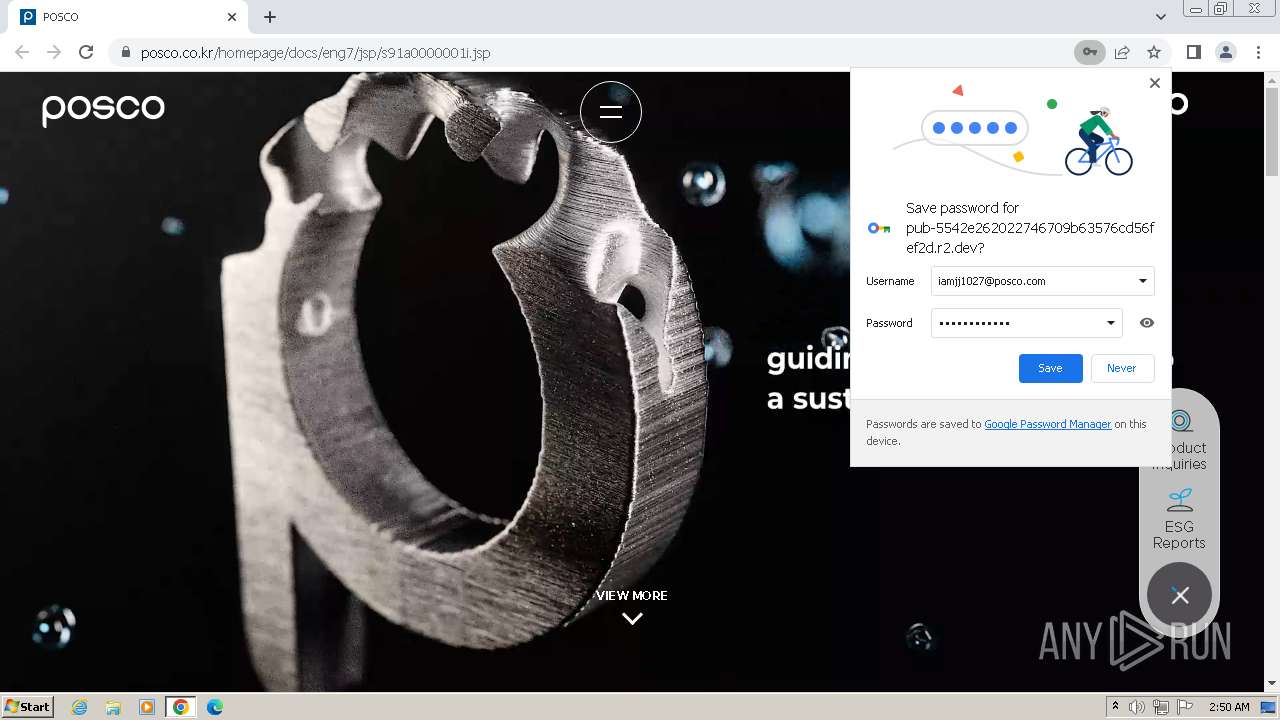Open the volume speaker tray icon
The image size is (1280, 720).
click(1137, 707)
